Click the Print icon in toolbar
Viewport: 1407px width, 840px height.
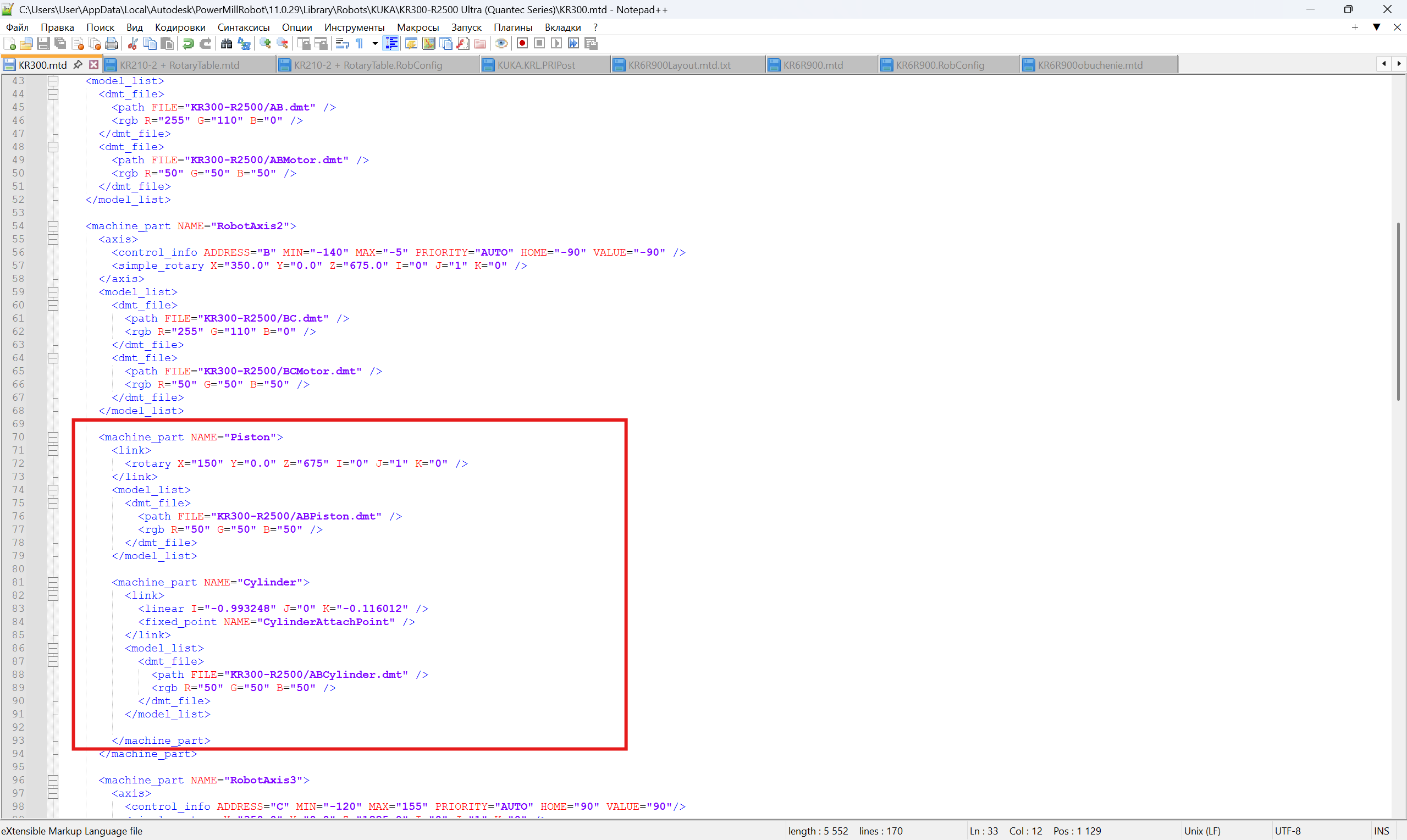pyautogui.click(x=112, y=43)
